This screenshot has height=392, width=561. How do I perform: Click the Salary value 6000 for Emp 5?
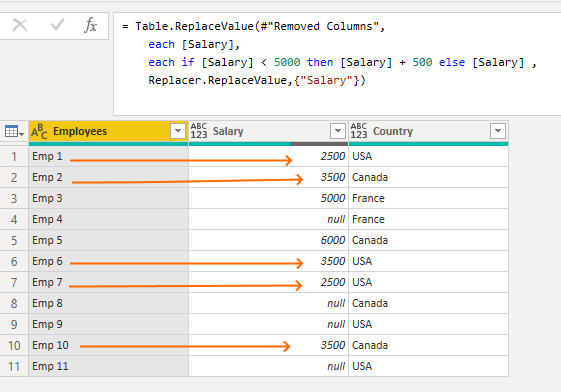point(268,240)
